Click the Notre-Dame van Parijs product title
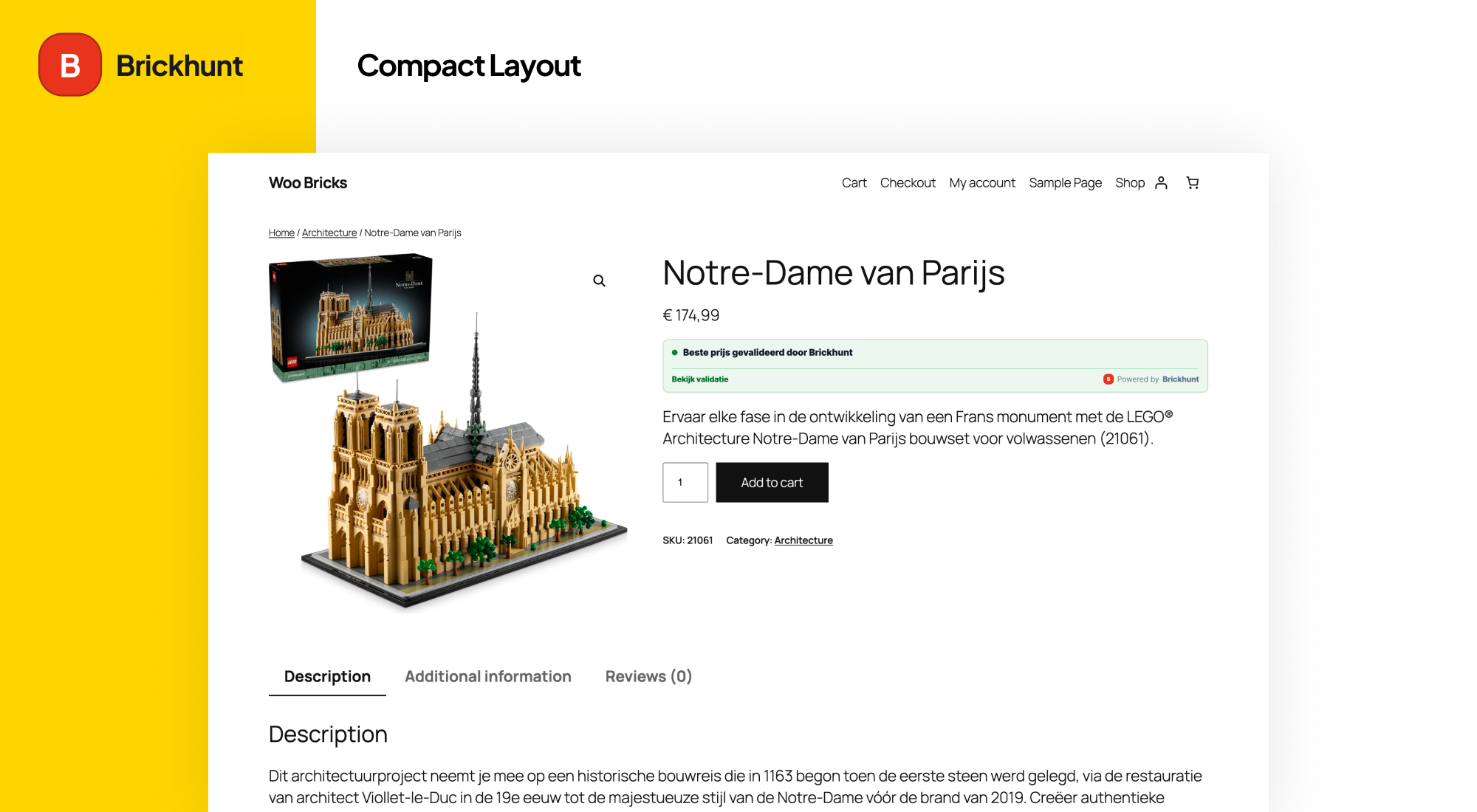Viewport: 1477px width, 812px height. click(x=834, y=272)
